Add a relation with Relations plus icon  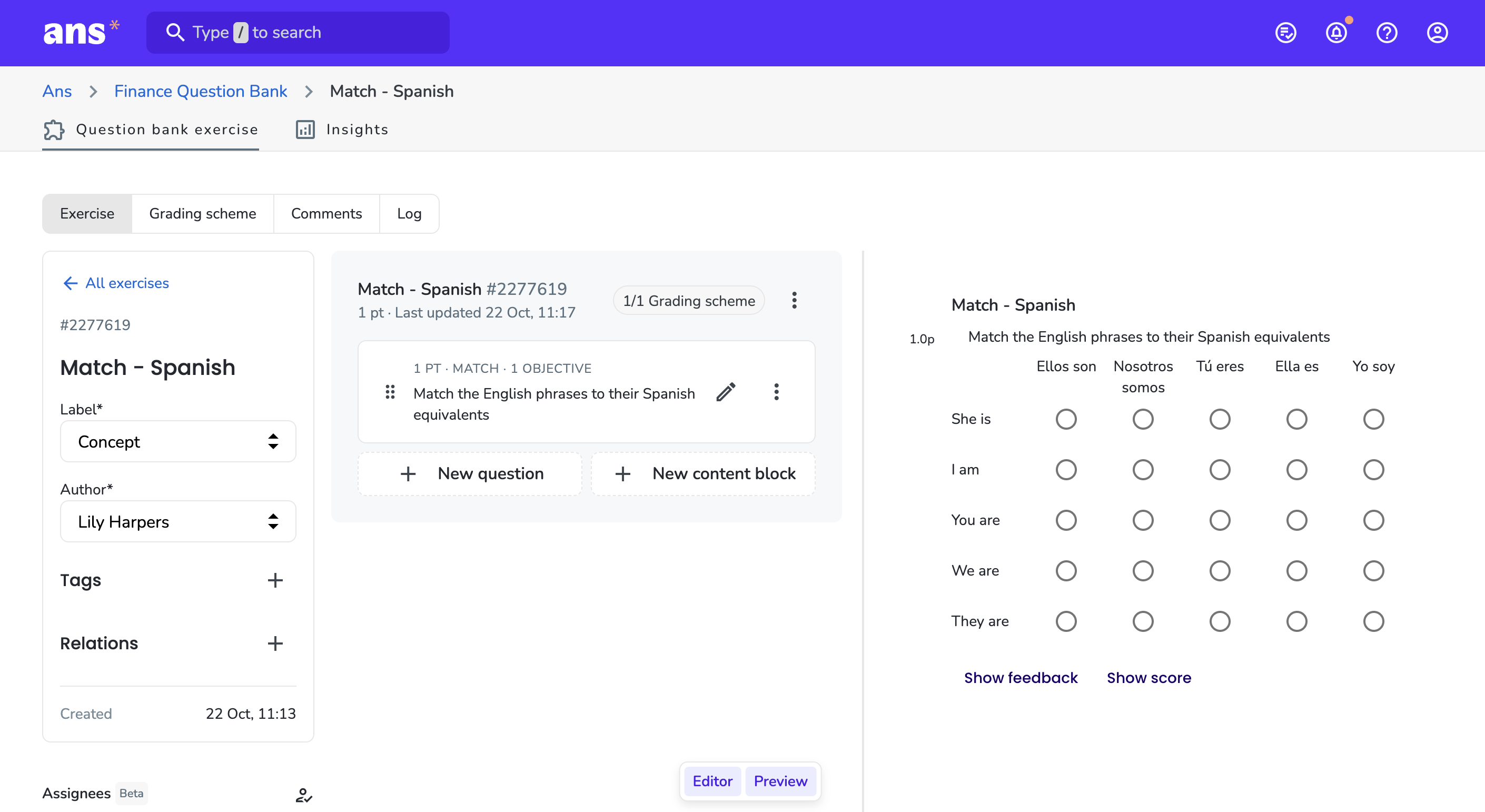275,643
